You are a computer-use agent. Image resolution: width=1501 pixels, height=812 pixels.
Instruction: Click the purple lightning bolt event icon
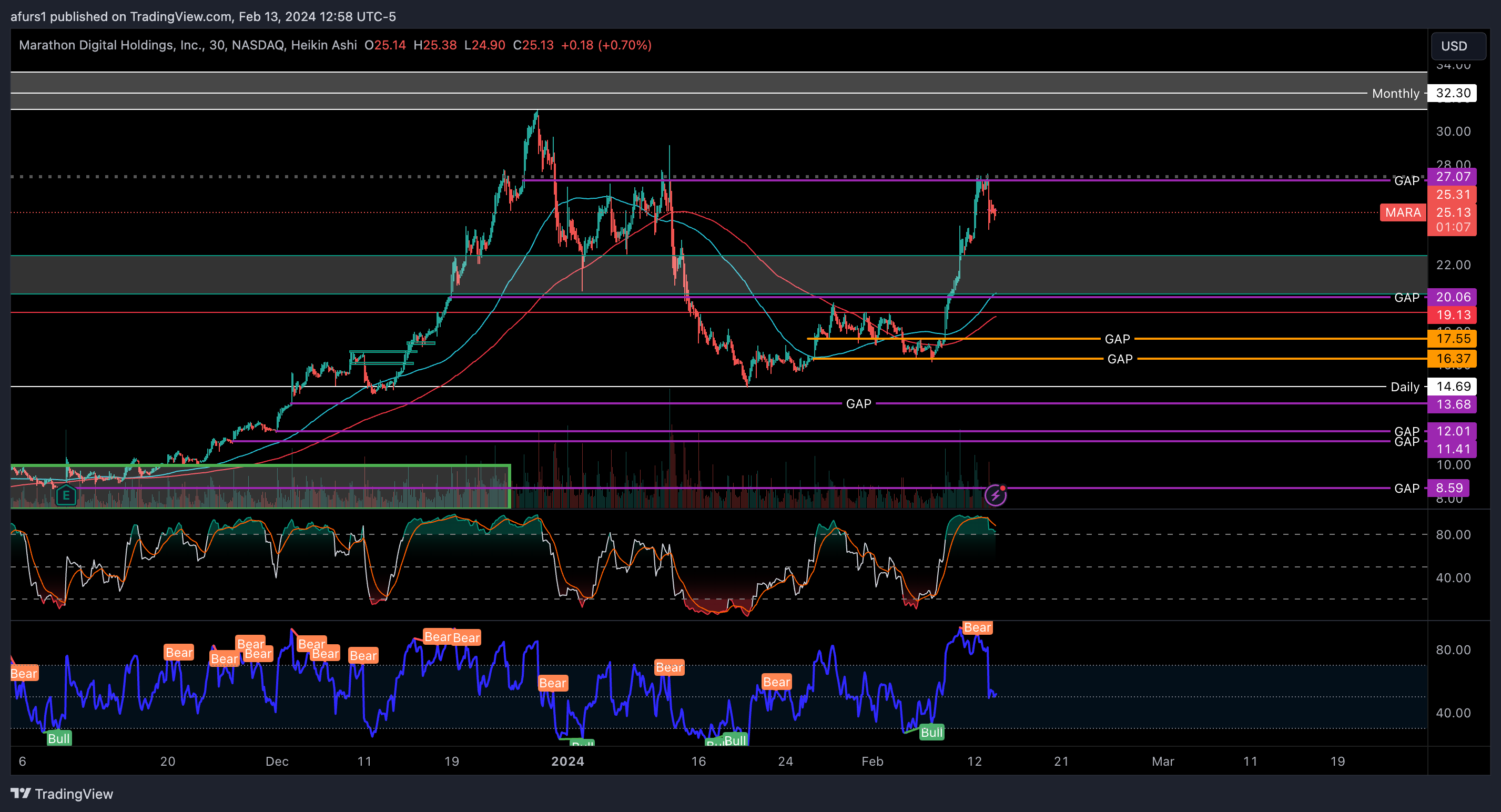coord(995,496)
